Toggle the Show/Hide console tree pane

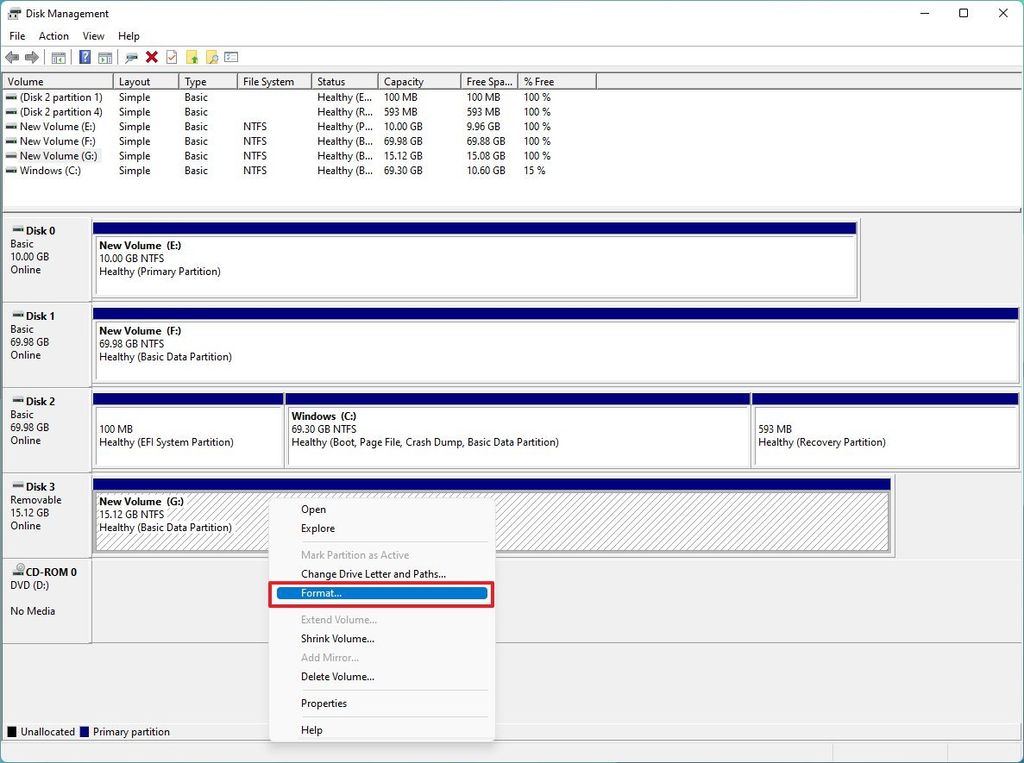point(59,57)
